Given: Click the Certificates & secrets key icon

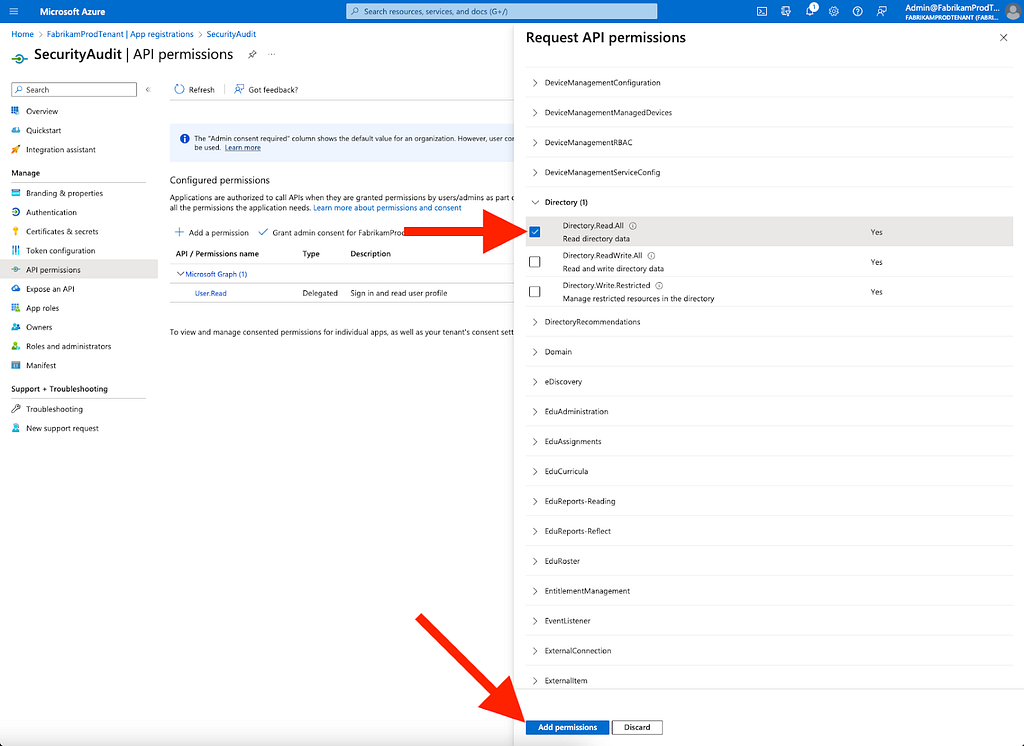Looking at the screenshot, I should pyautogui.click(x=16, y=231).
